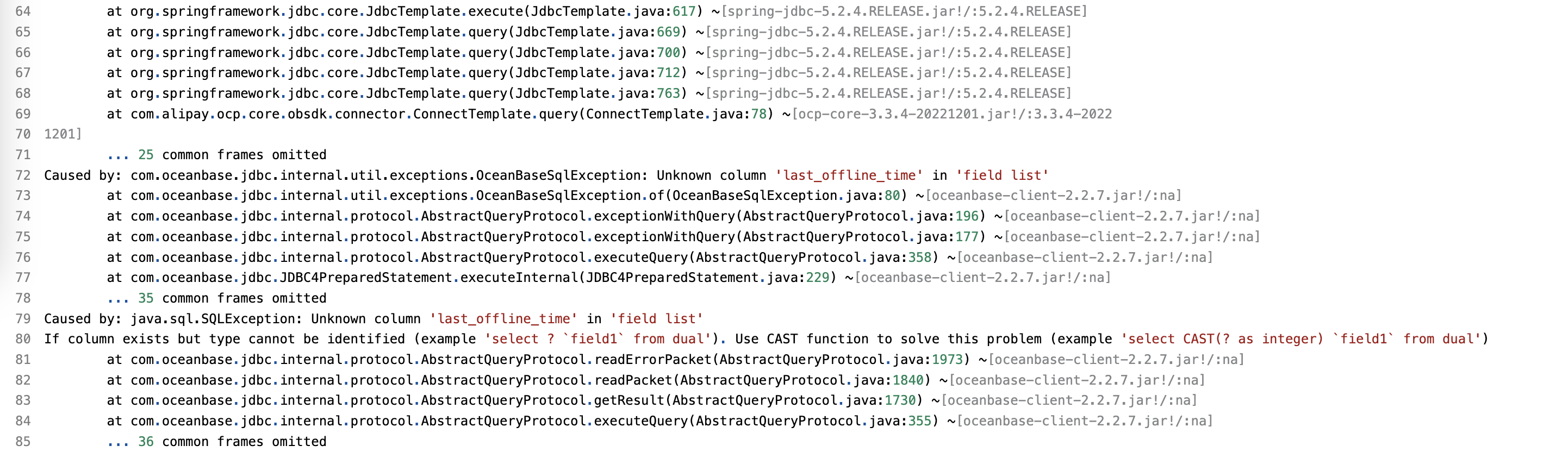The height and width of the screenshot is (452, 1568).
Task: Click 'readPacket' method on line 82
Action: [633, 380]
